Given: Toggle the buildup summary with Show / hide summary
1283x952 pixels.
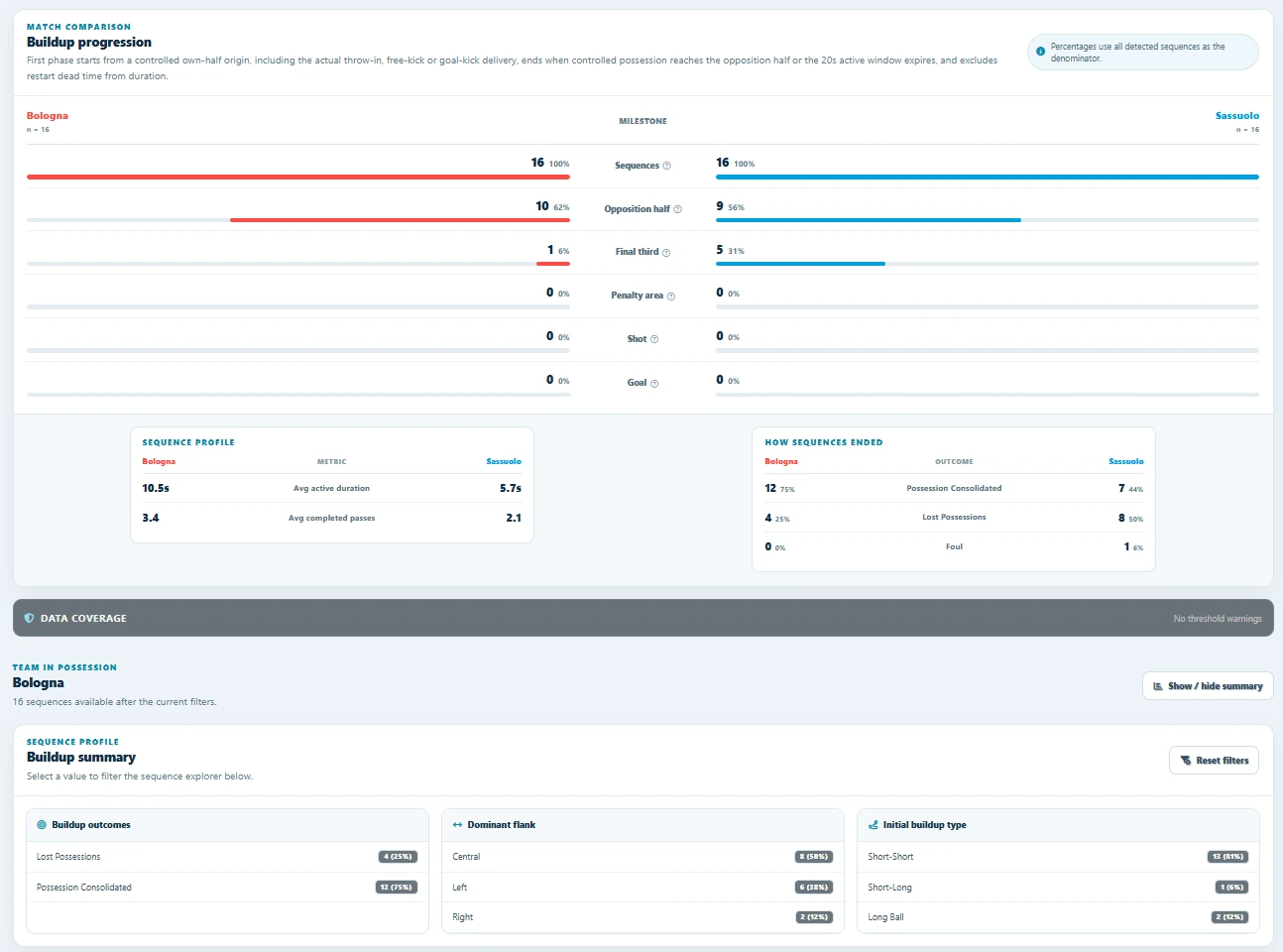Looking at the screenshot, I should 1208,686.
